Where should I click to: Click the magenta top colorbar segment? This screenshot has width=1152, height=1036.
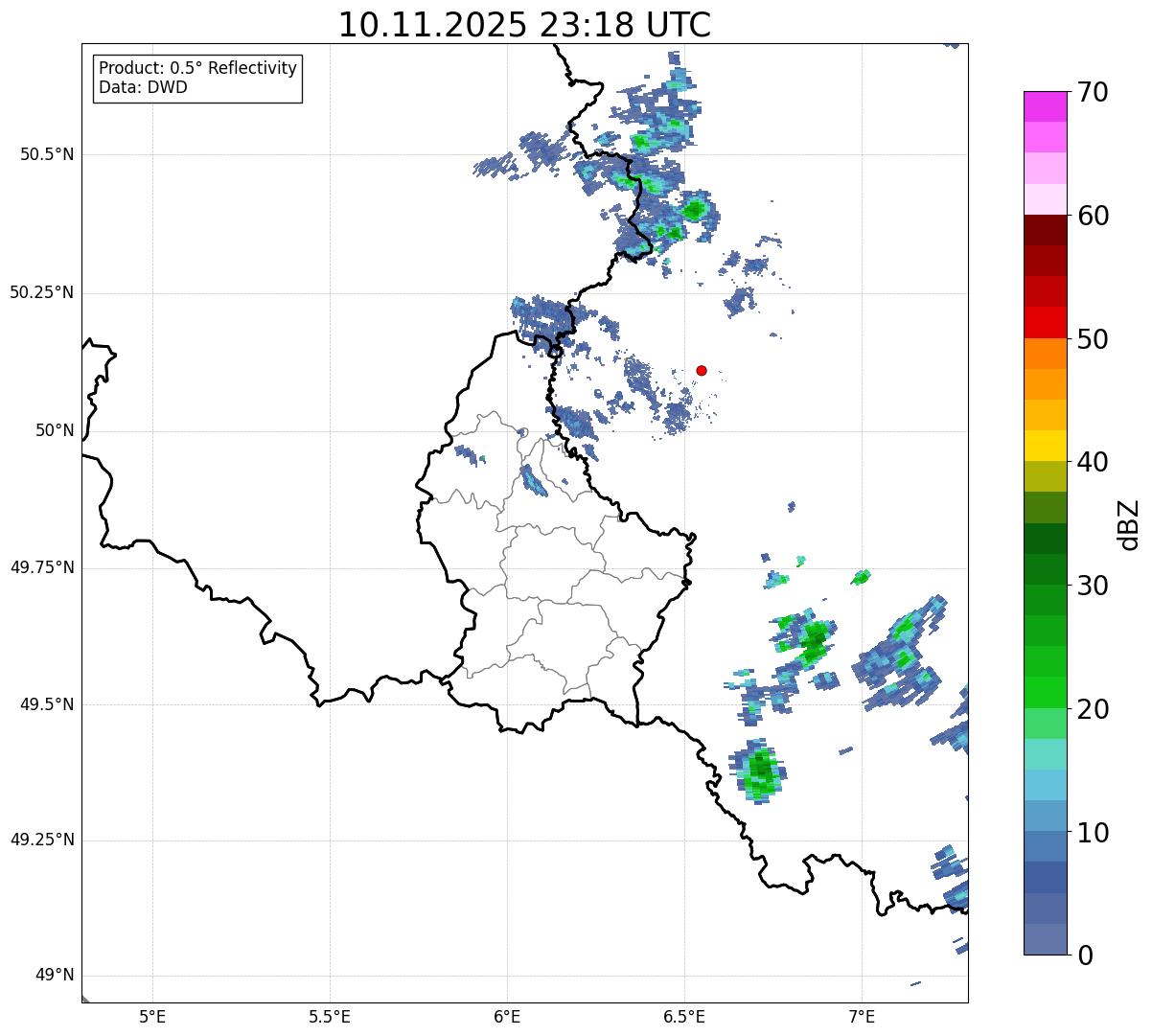click(1045, 106)
